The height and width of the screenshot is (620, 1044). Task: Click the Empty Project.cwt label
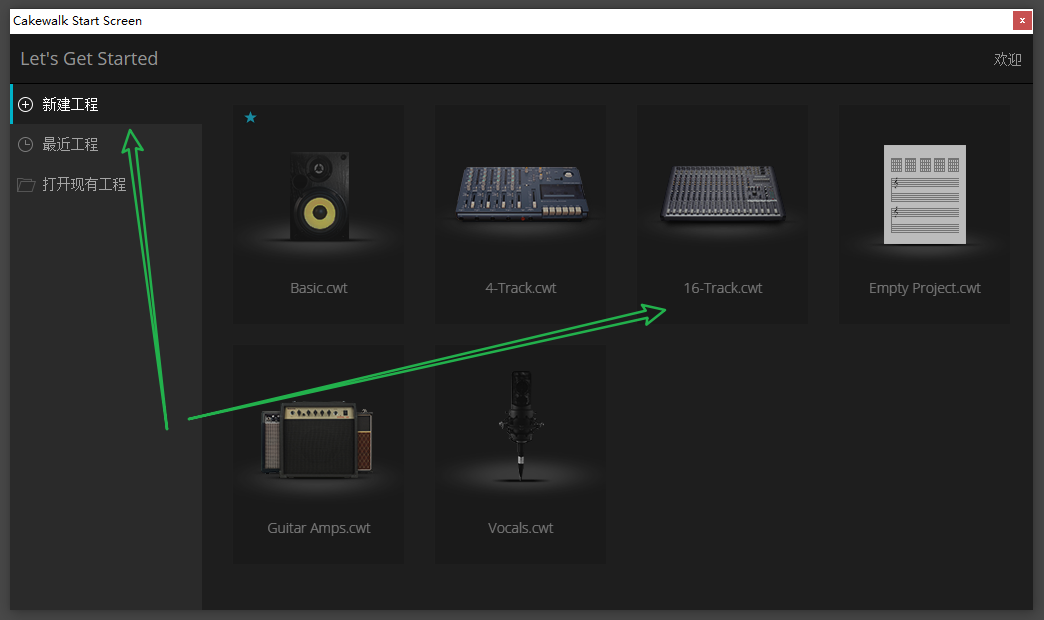click(925, 288)
